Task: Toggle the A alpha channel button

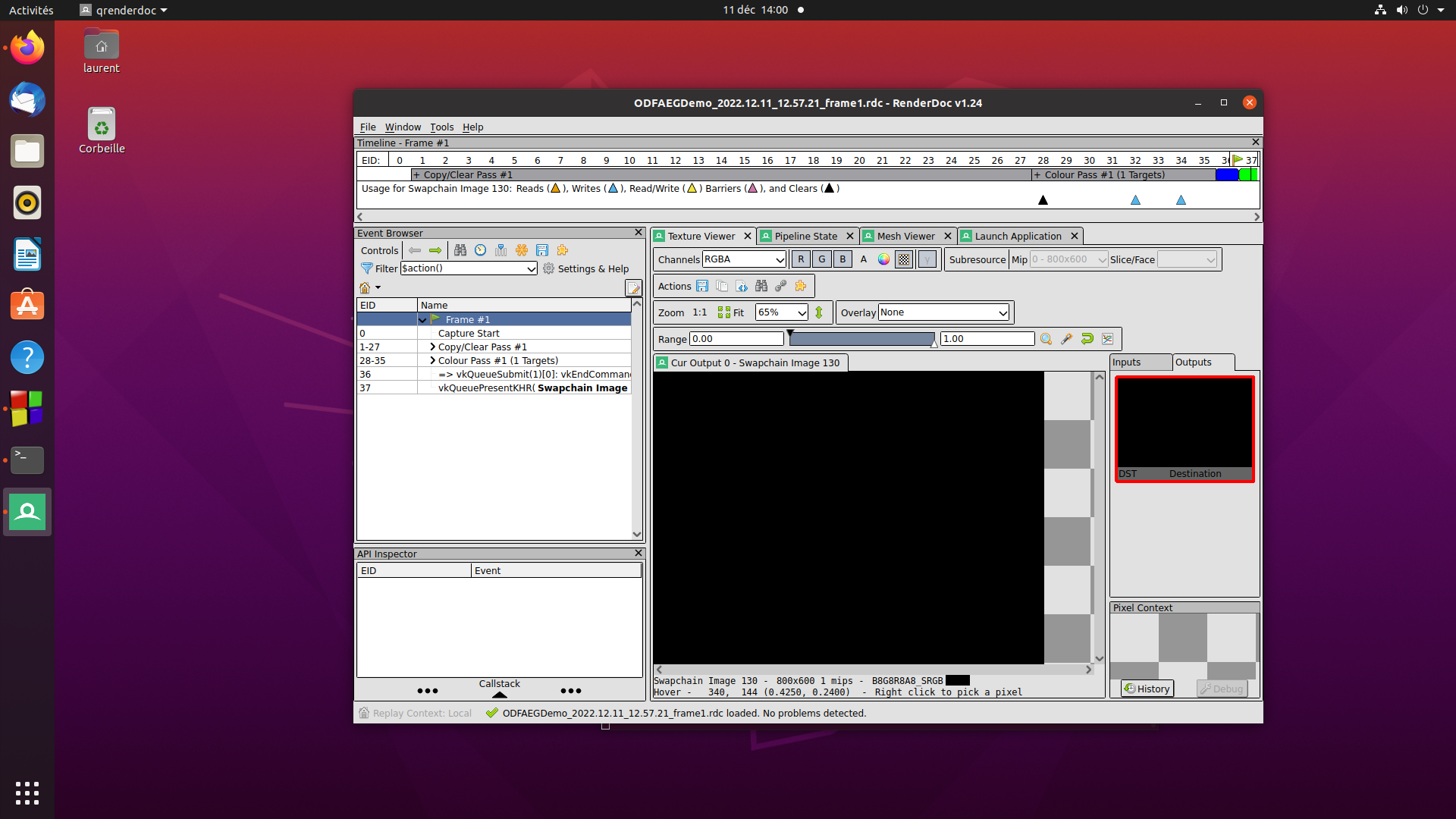Action: [863, 259]
